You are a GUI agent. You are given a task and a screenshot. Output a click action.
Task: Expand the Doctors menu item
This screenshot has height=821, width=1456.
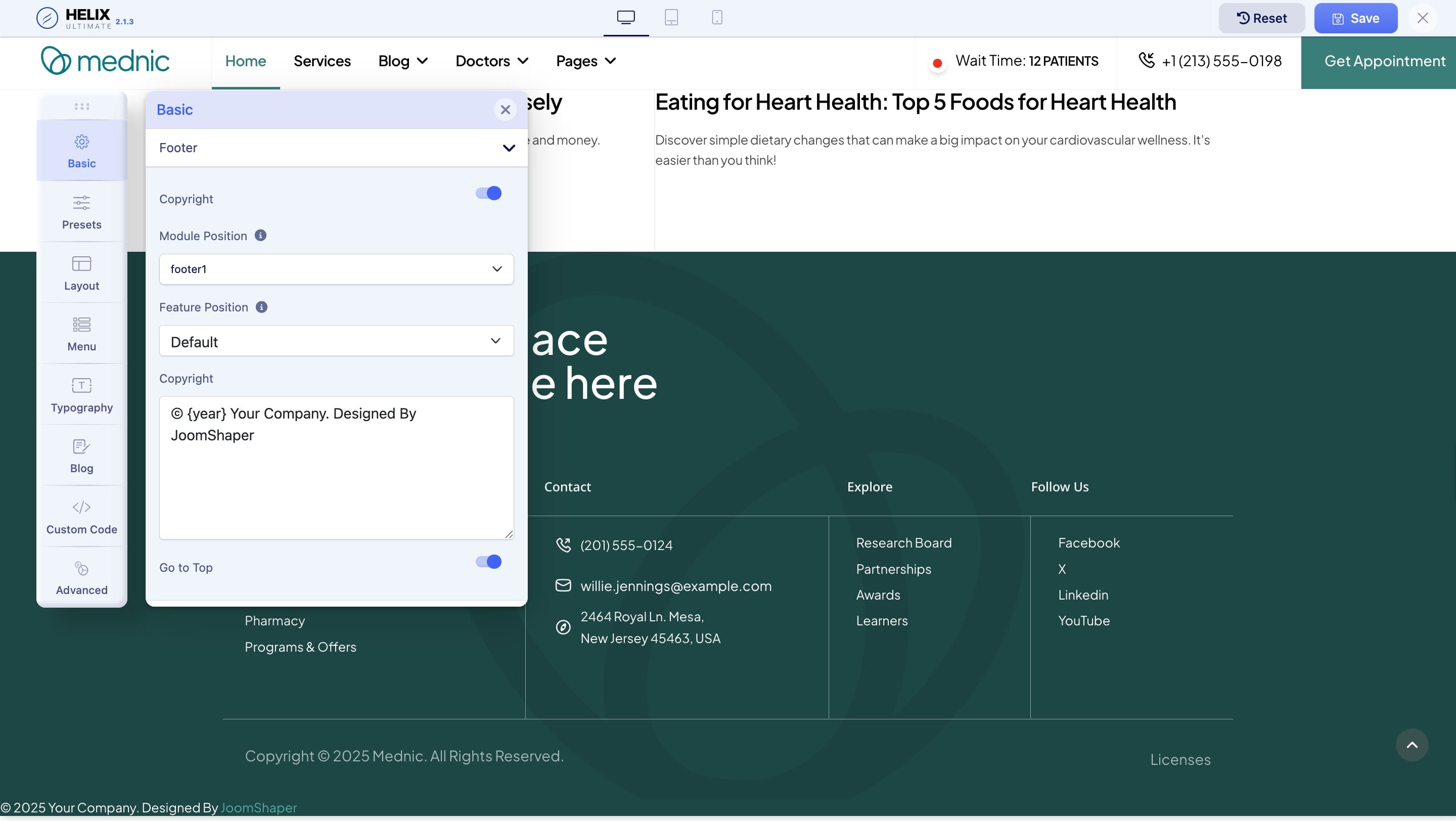492,61
